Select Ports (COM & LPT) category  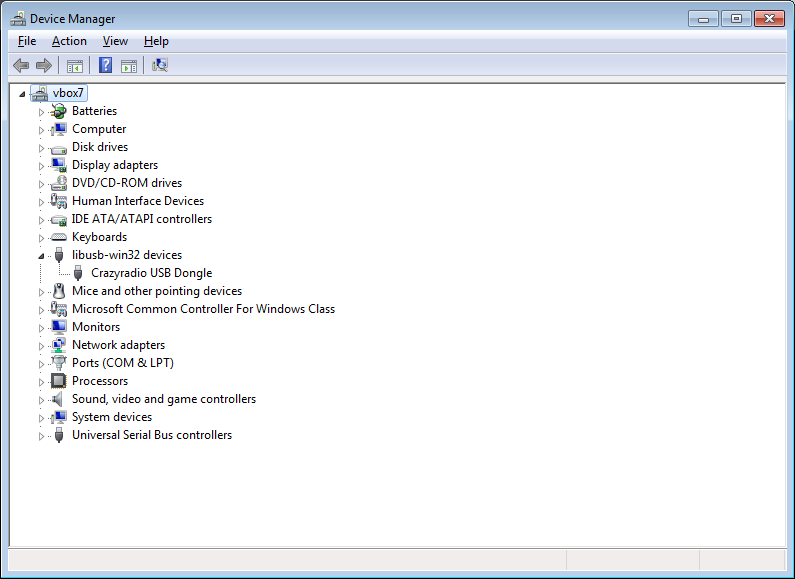(122, 363)
